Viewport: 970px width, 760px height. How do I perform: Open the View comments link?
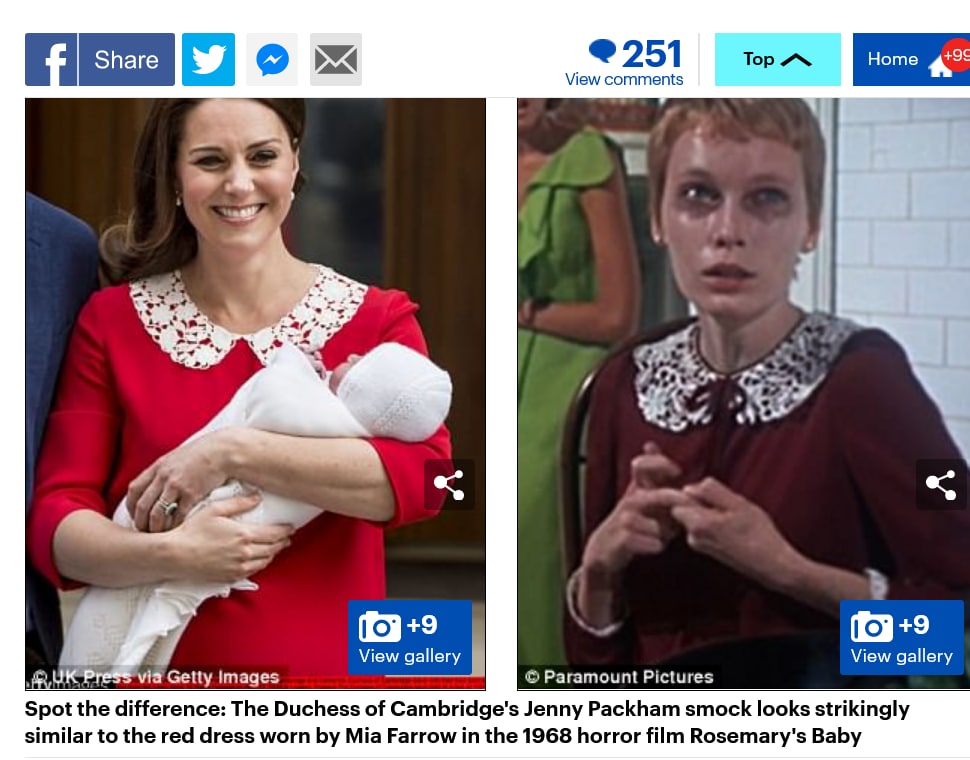point(624,79)
